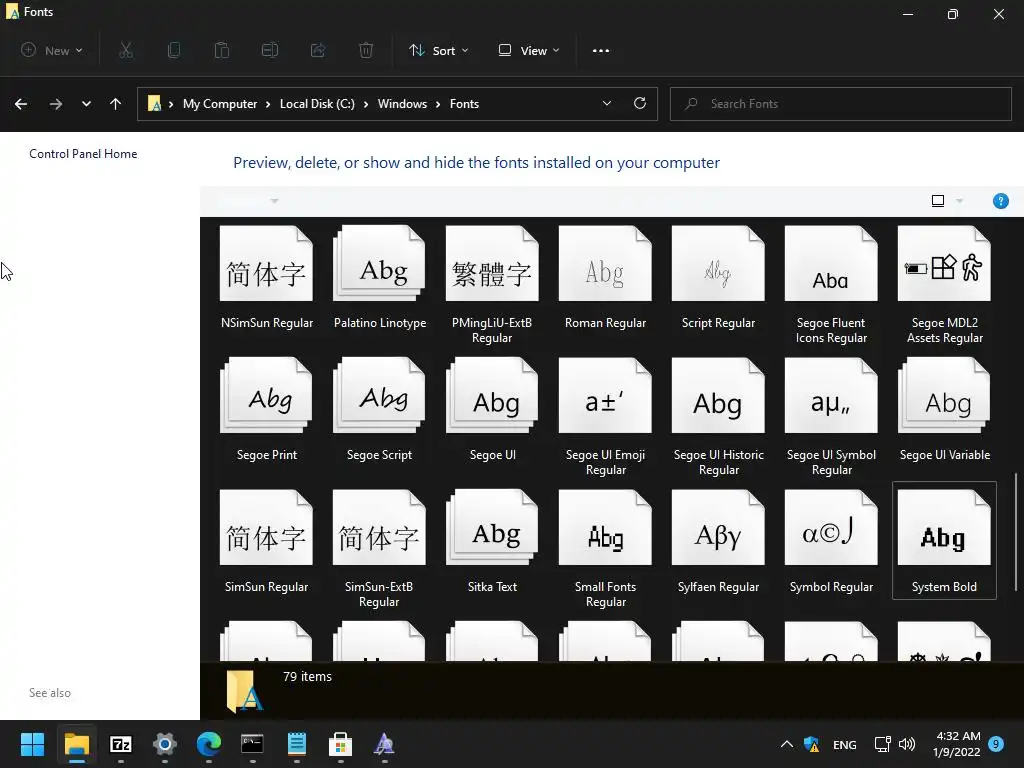The image size is (1024, 768).
Task: Navigate to My Computer breadcrumb
Action: pos(220,104)
